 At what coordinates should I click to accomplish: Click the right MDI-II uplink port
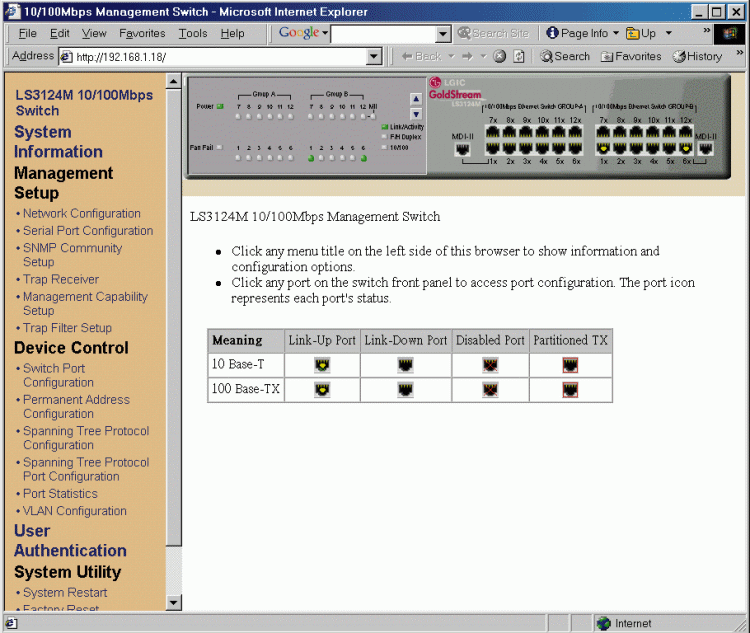click(x=706, y=148)
